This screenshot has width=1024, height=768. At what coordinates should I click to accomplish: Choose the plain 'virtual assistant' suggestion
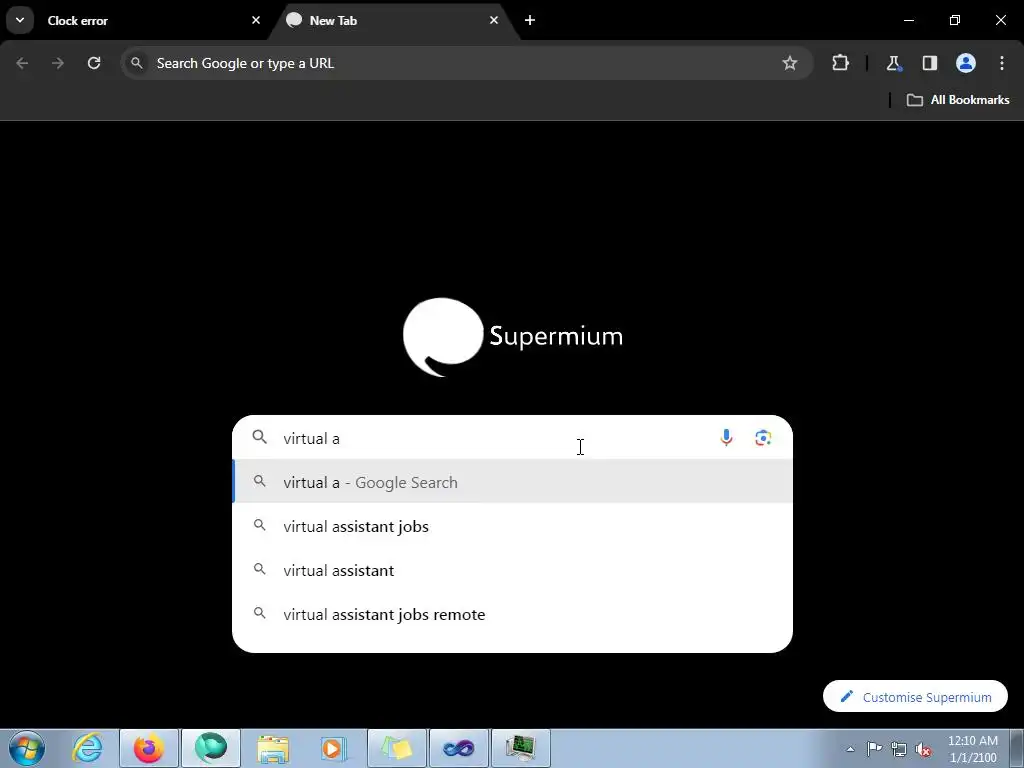pos(513,570)
